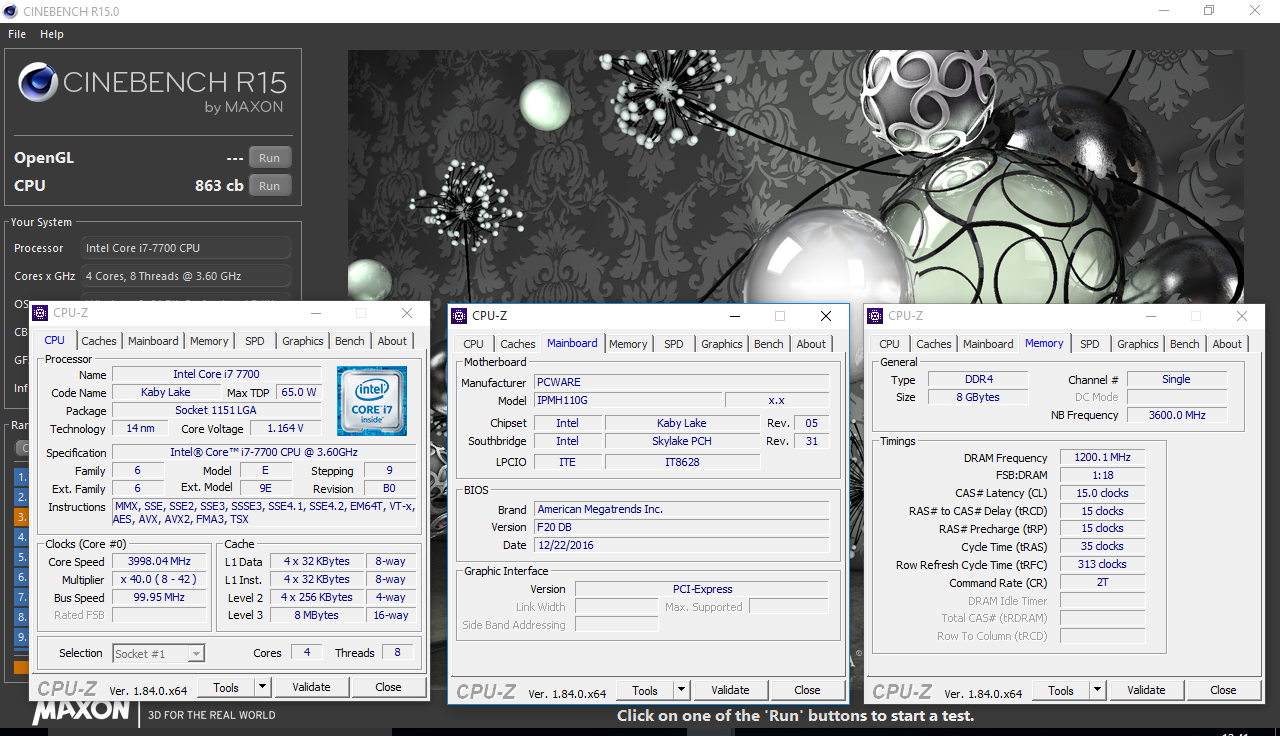Click Tools button in CPU window
The height and width of the screenshot is (736, 1280).
(x=226, y=687)
